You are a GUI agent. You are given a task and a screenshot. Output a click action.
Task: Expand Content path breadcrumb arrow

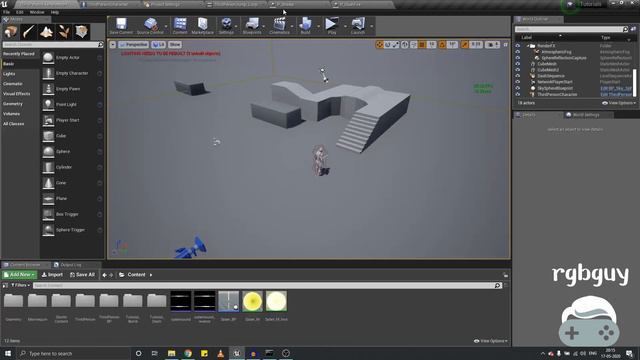pos(151,275)
